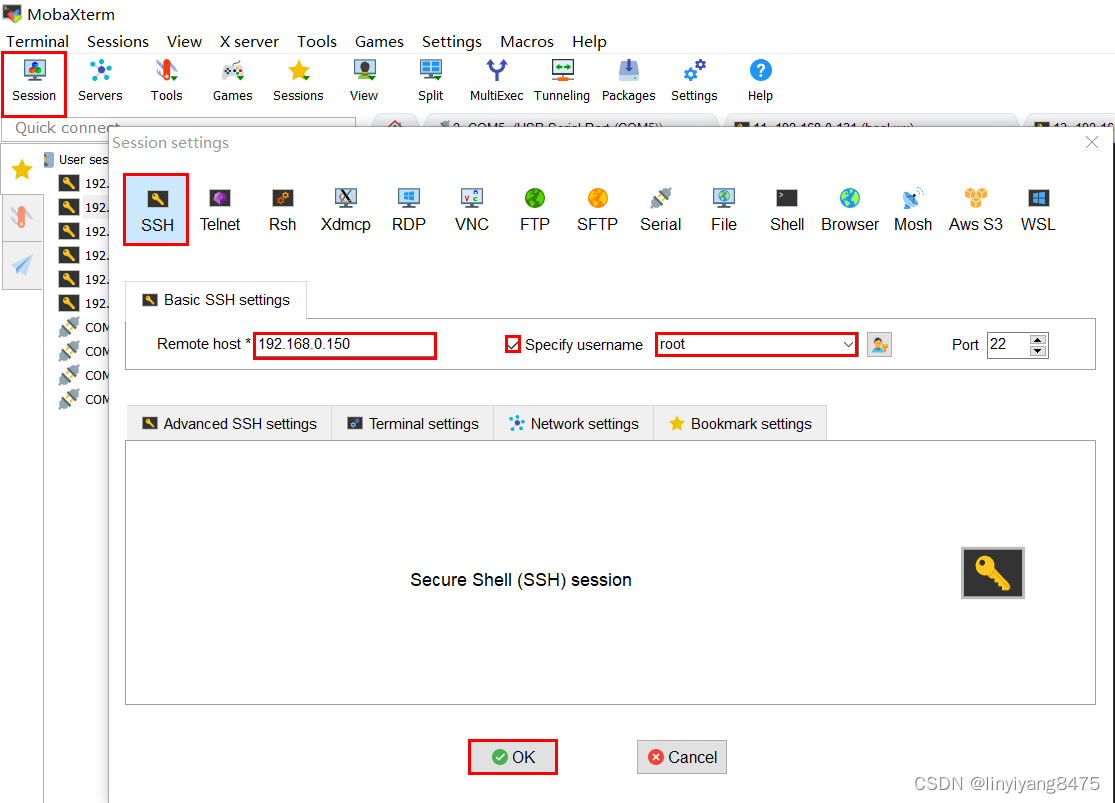Select the Serial session type
The height and width of the screenshot is (803, 1115).
tap(660, 209)
